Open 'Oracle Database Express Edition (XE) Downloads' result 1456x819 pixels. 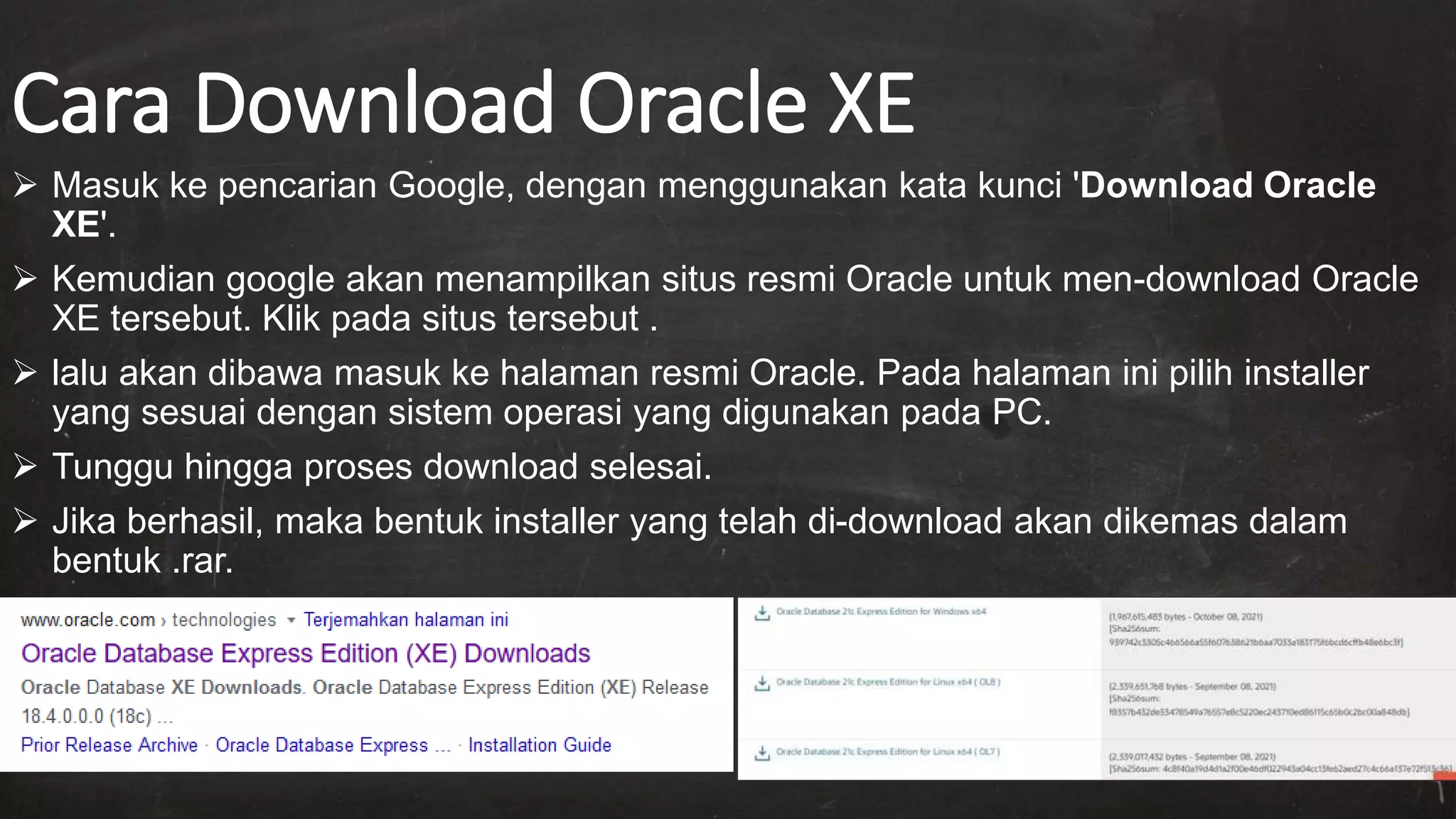[x=306, y=653]
